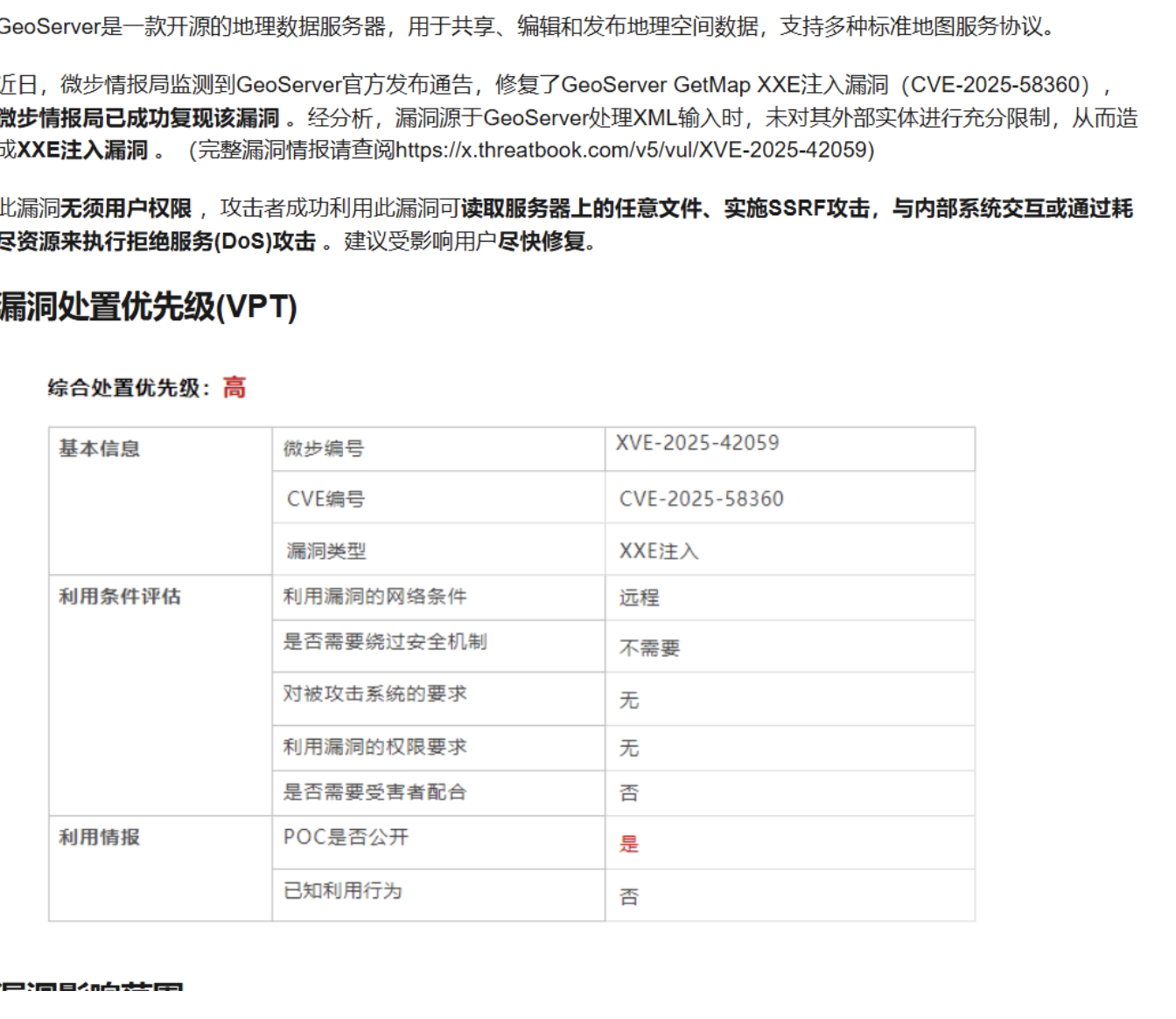The height and width of the screenshot is (1019, 1176).
Task: Click the bold 无须用户权限 phrase
Action: [126, 208]
